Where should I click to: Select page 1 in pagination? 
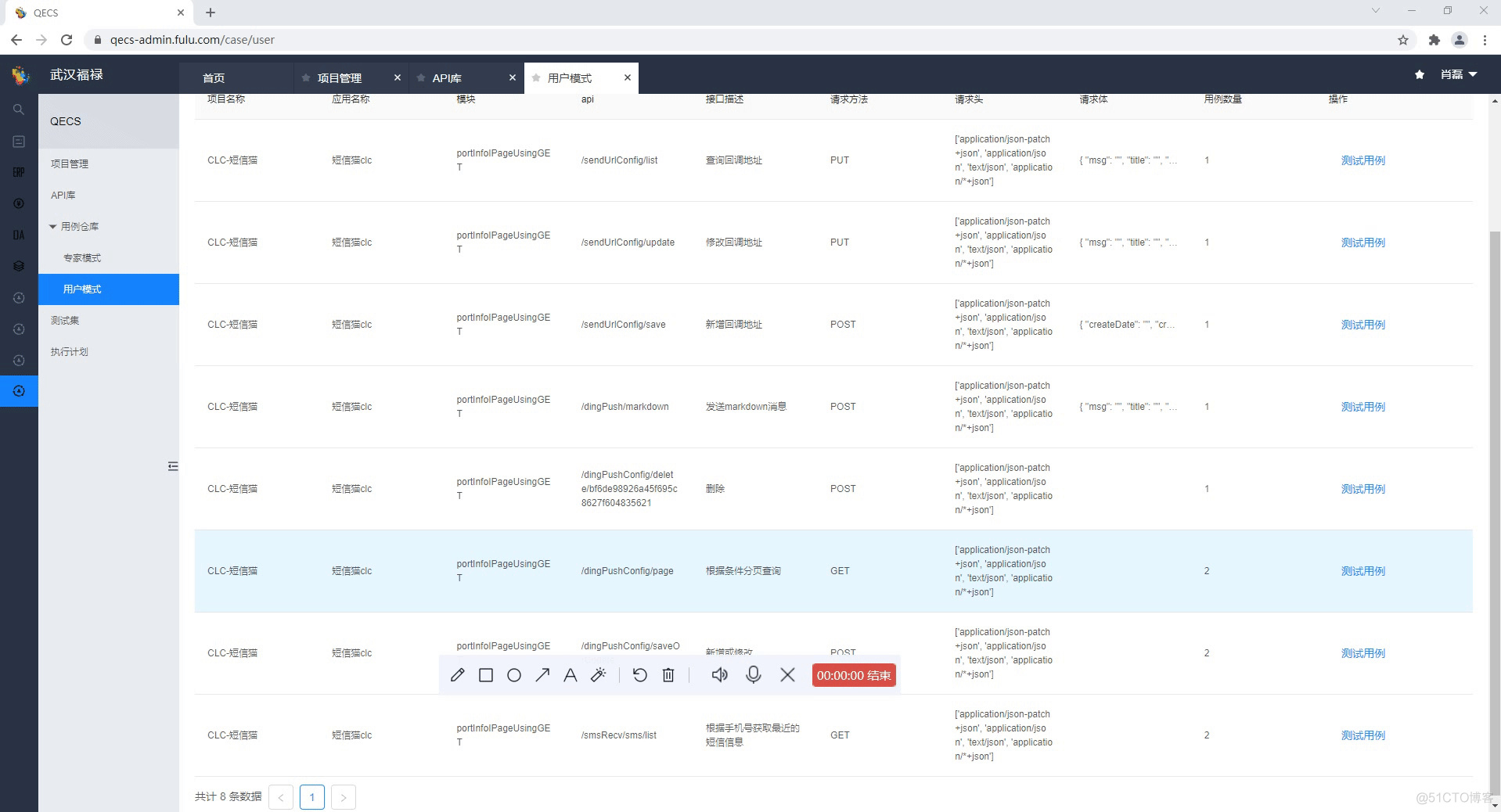point(312,797)
